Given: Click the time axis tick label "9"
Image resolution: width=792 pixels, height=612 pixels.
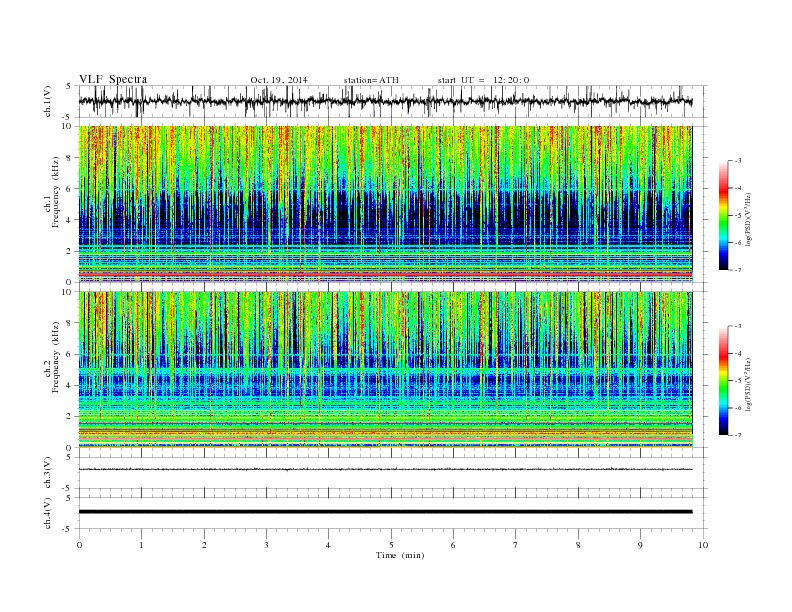Looking at the screenshot, I should pyautogui.click(x=640, y=545).
